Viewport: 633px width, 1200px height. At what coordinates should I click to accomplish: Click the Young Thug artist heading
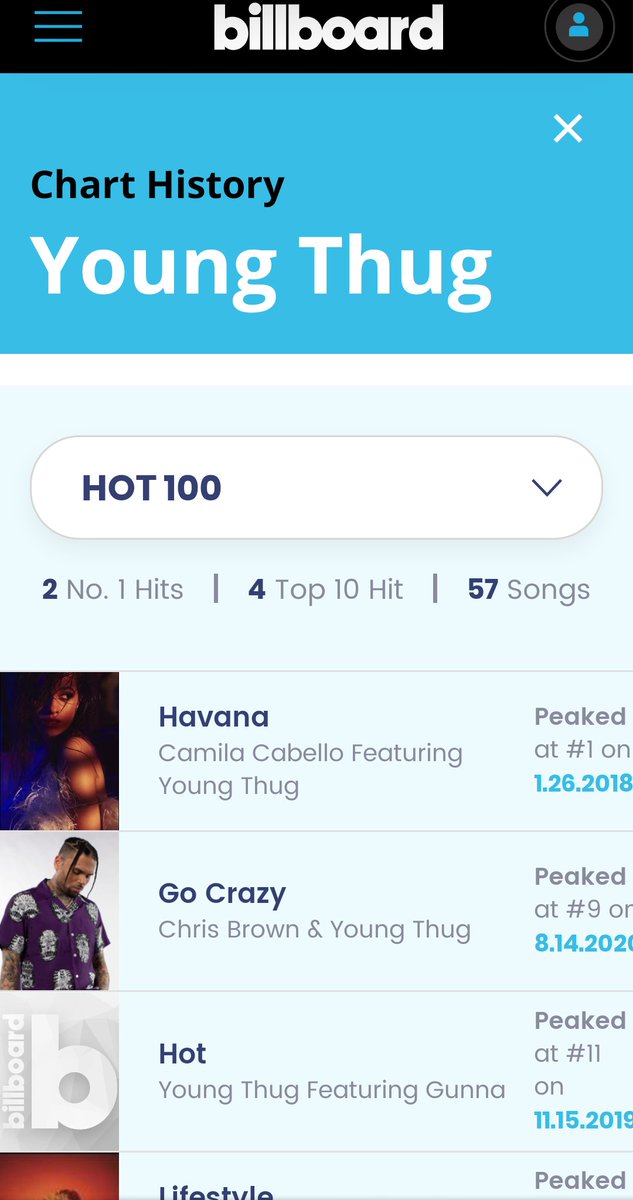(261, 267)
